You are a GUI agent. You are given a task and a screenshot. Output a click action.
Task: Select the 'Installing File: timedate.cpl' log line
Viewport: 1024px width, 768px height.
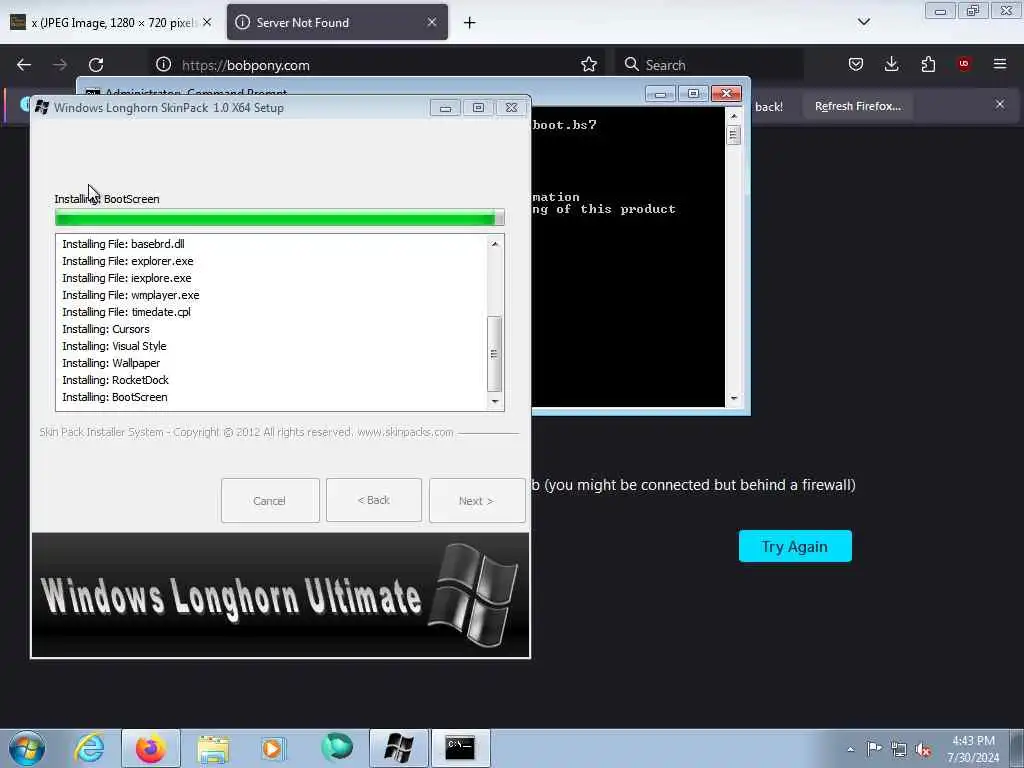(126, 312)
